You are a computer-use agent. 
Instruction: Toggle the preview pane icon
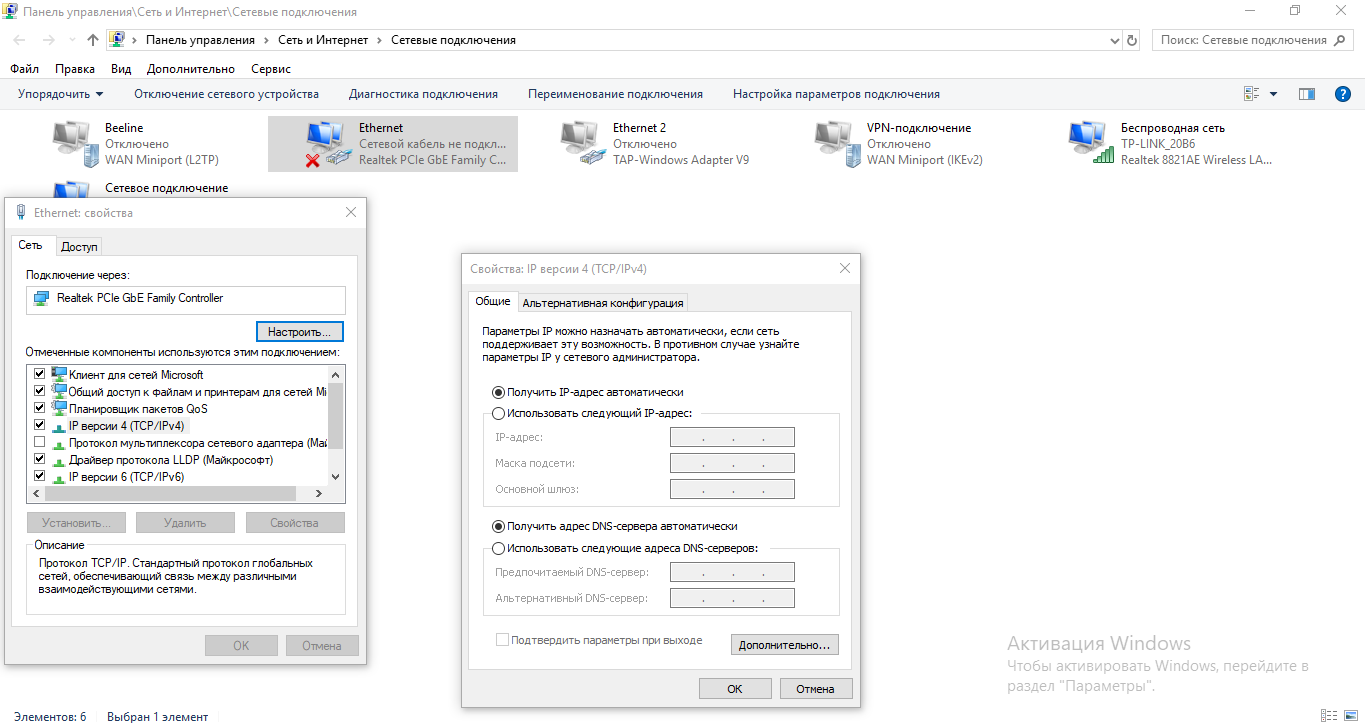click(x=1306, y=94)
